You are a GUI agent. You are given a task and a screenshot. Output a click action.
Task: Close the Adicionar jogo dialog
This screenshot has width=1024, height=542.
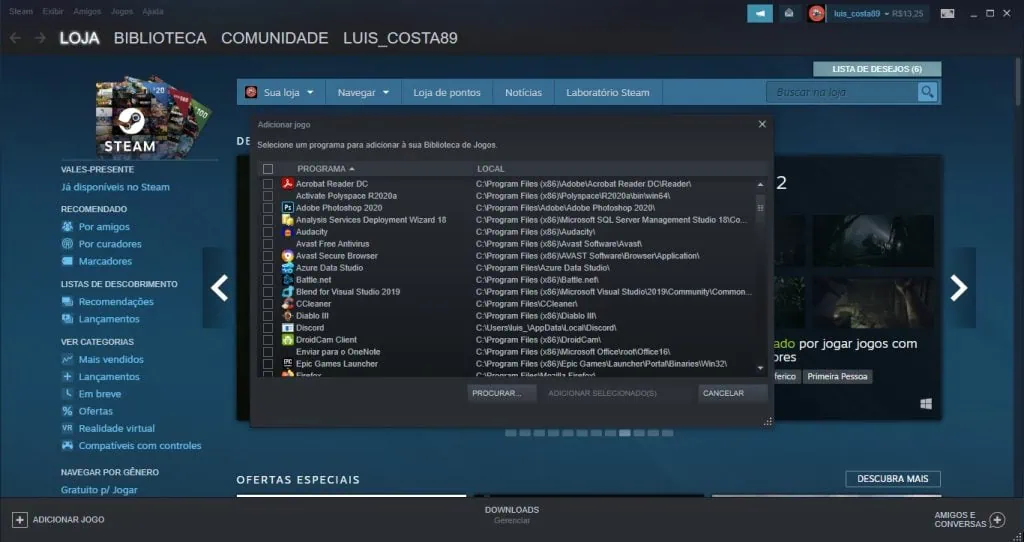point(762,124)
